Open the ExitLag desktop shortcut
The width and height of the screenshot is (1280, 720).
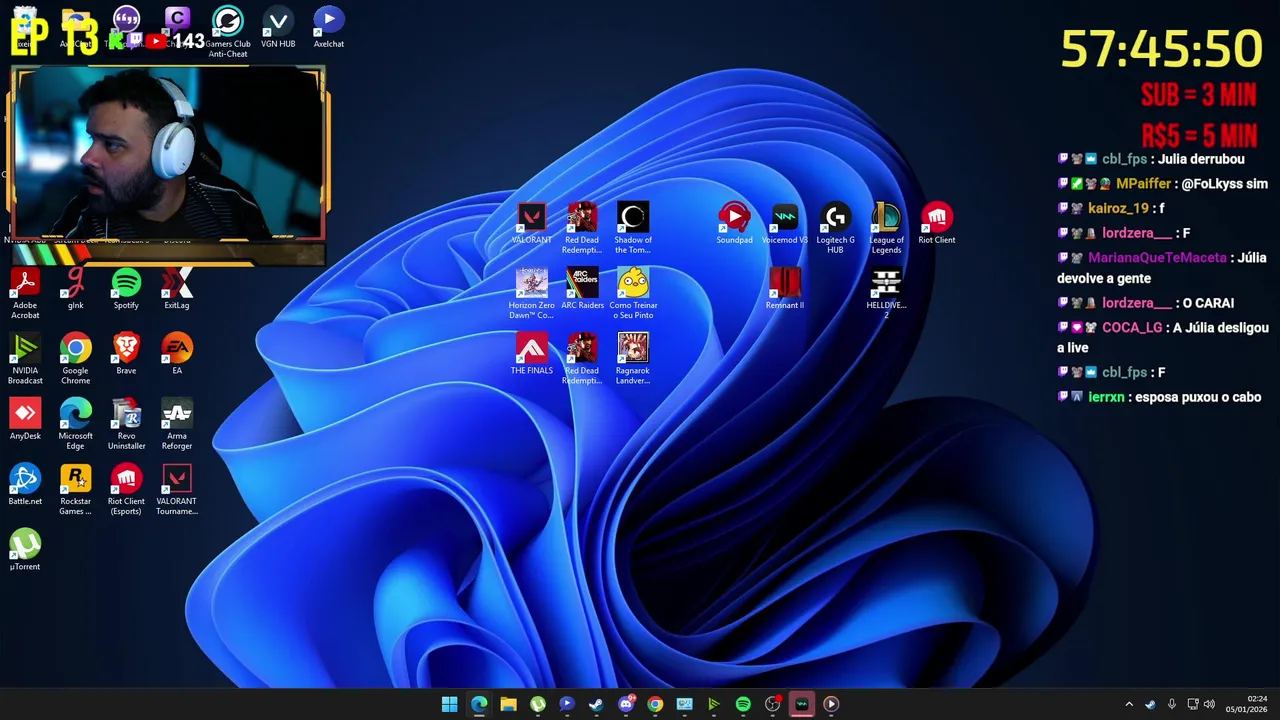point(177,289)
